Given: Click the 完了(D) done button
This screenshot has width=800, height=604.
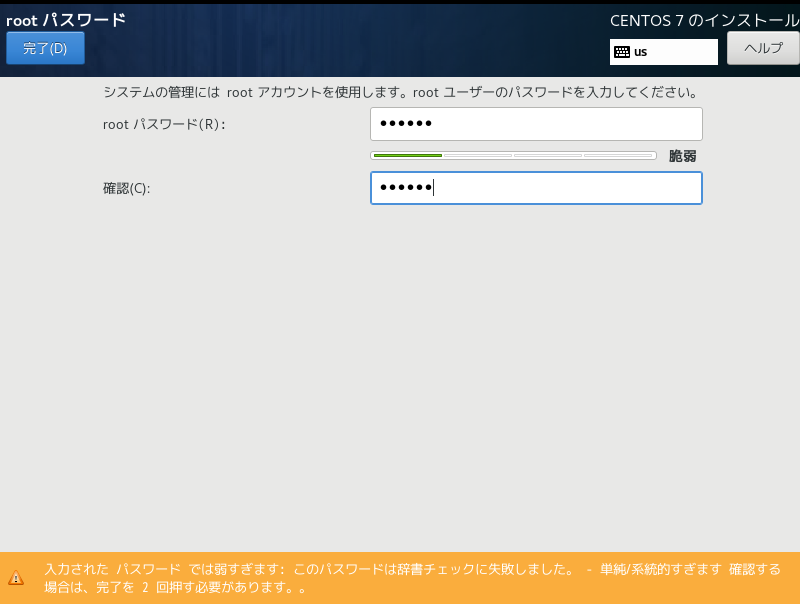Looking at the screenshot, I should 45,48.
